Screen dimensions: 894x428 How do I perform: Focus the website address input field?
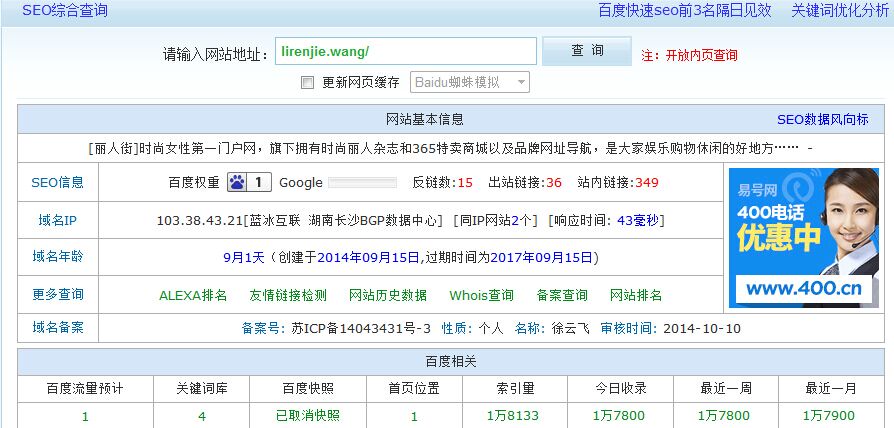[405, 51]
